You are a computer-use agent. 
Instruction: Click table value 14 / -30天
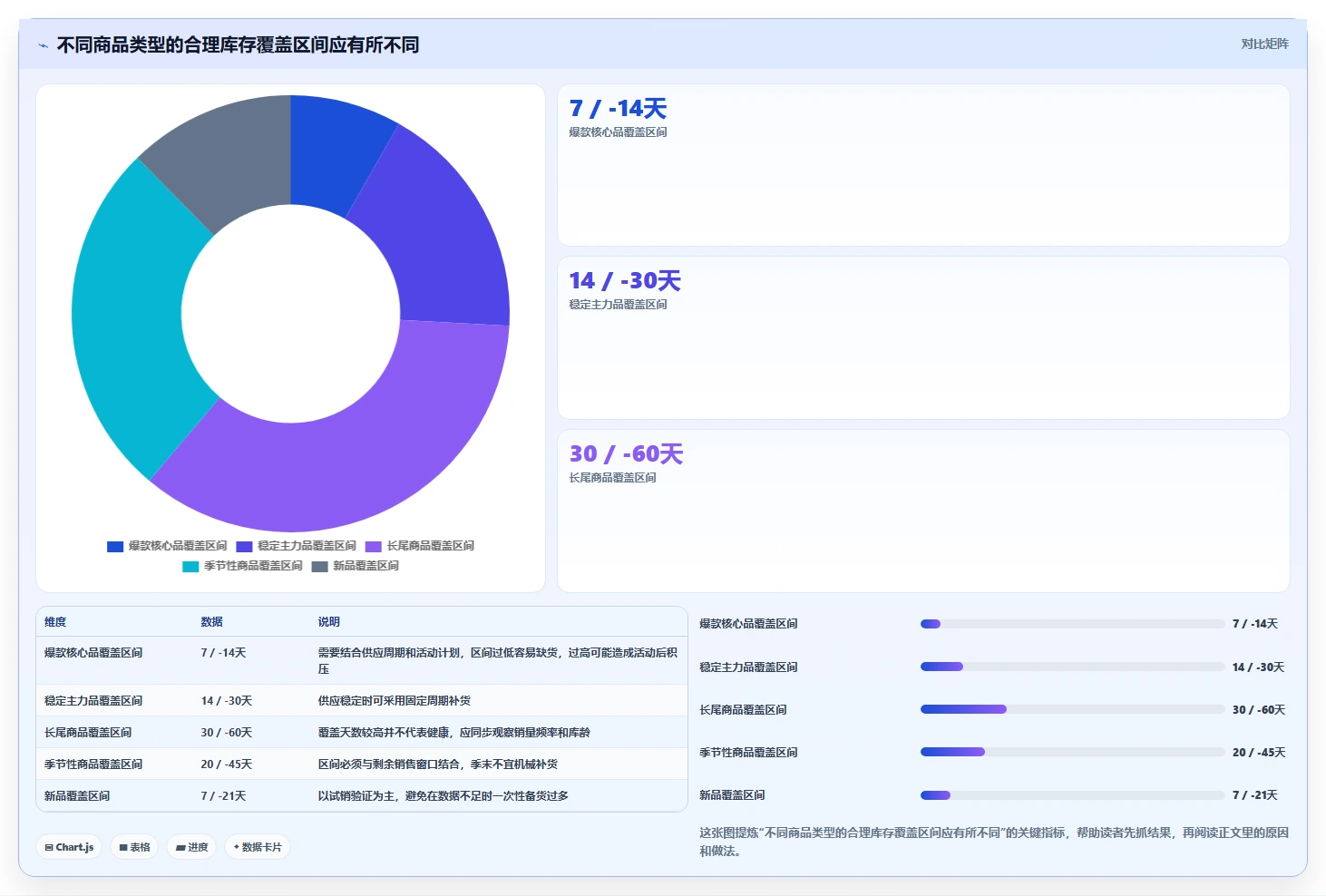[227, 701]
